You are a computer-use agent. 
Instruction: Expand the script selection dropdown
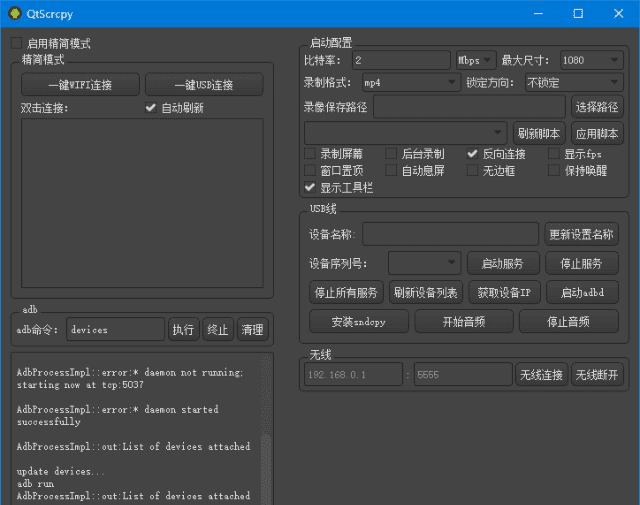(405, 133)
